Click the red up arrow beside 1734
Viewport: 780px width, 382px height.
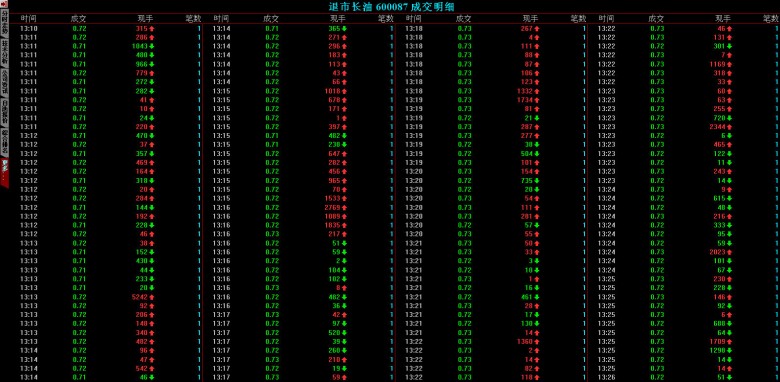[x=537, y=100]
